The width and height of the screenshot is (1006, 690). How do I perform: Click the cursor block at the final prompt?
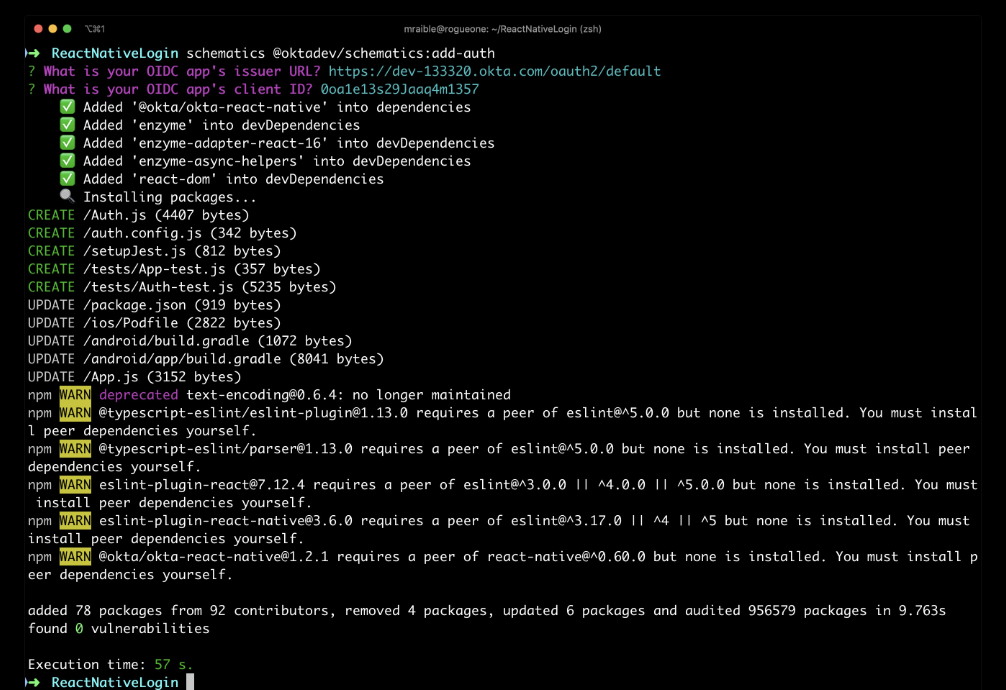190,682
